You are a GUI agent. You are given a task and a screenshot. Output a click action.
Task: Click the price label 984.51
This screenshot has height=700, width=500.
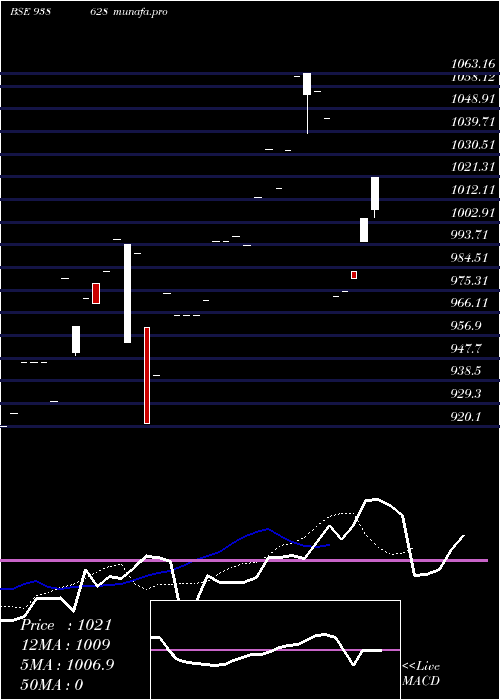(470, 258)
